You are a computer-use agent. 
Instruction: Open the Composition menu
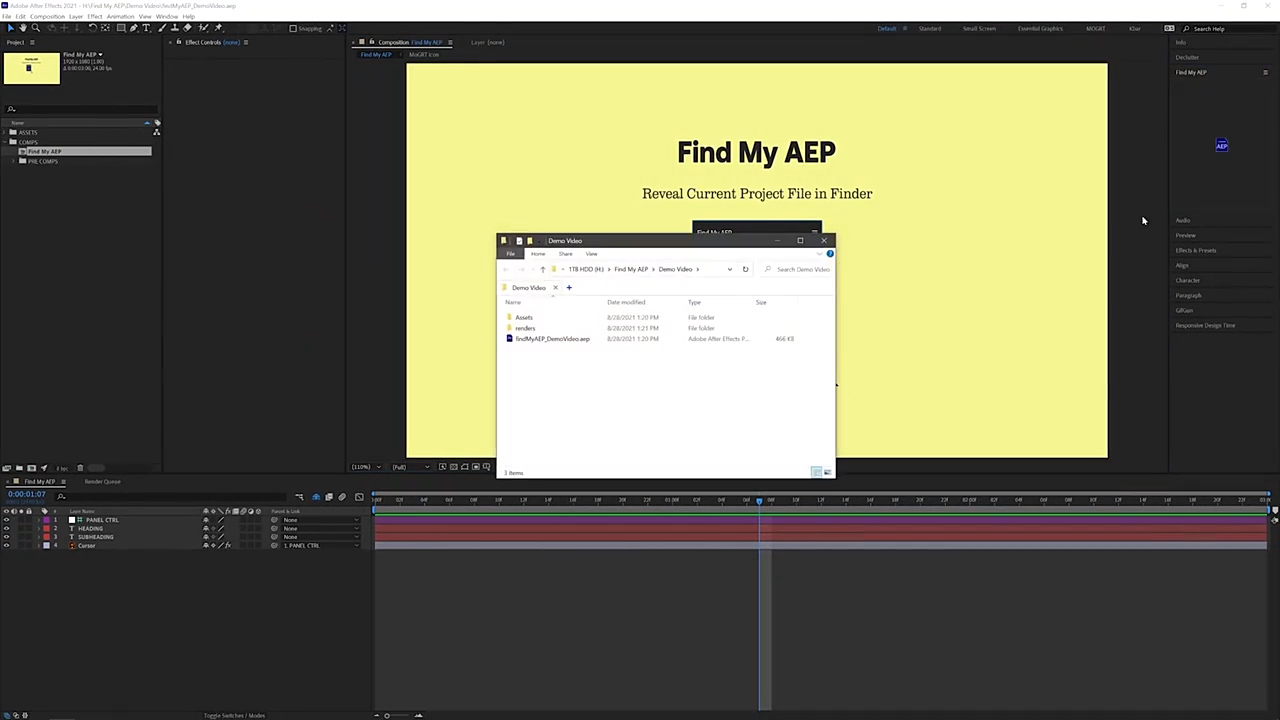[x=47, y=17]
